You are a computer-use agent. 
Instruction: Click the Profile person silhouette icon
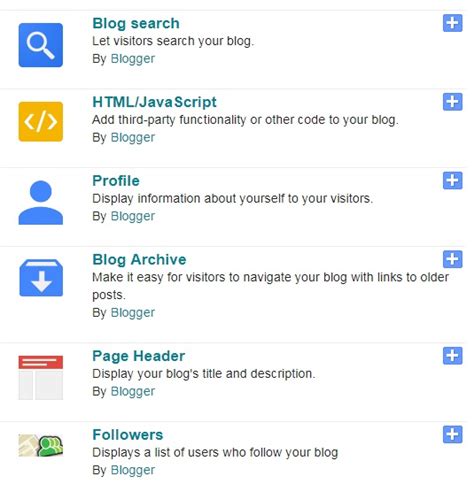[x=41, y=202]
